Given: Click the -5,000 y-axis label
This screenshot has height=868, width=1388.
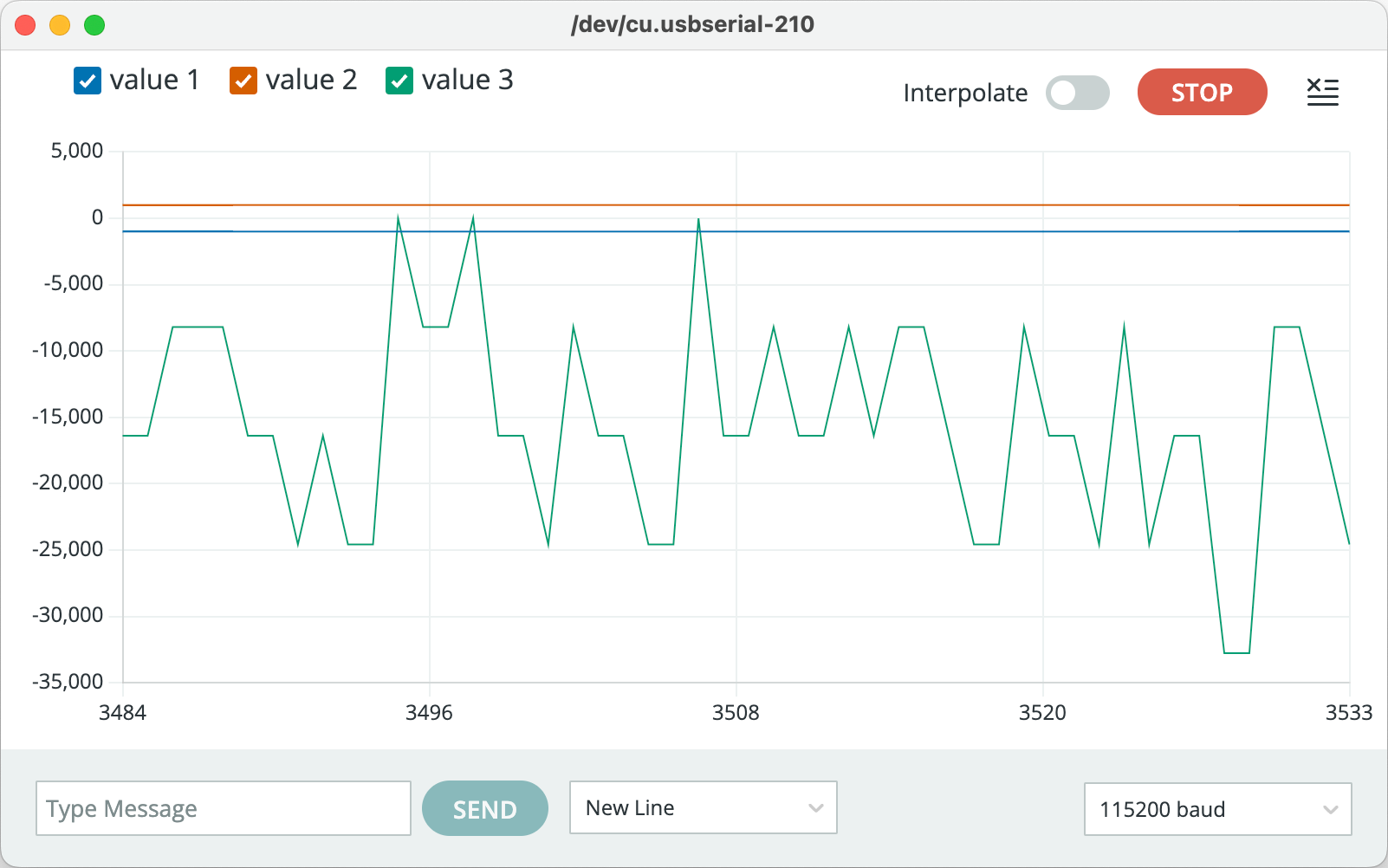Looking at the screenshot, I should point(74,283).
